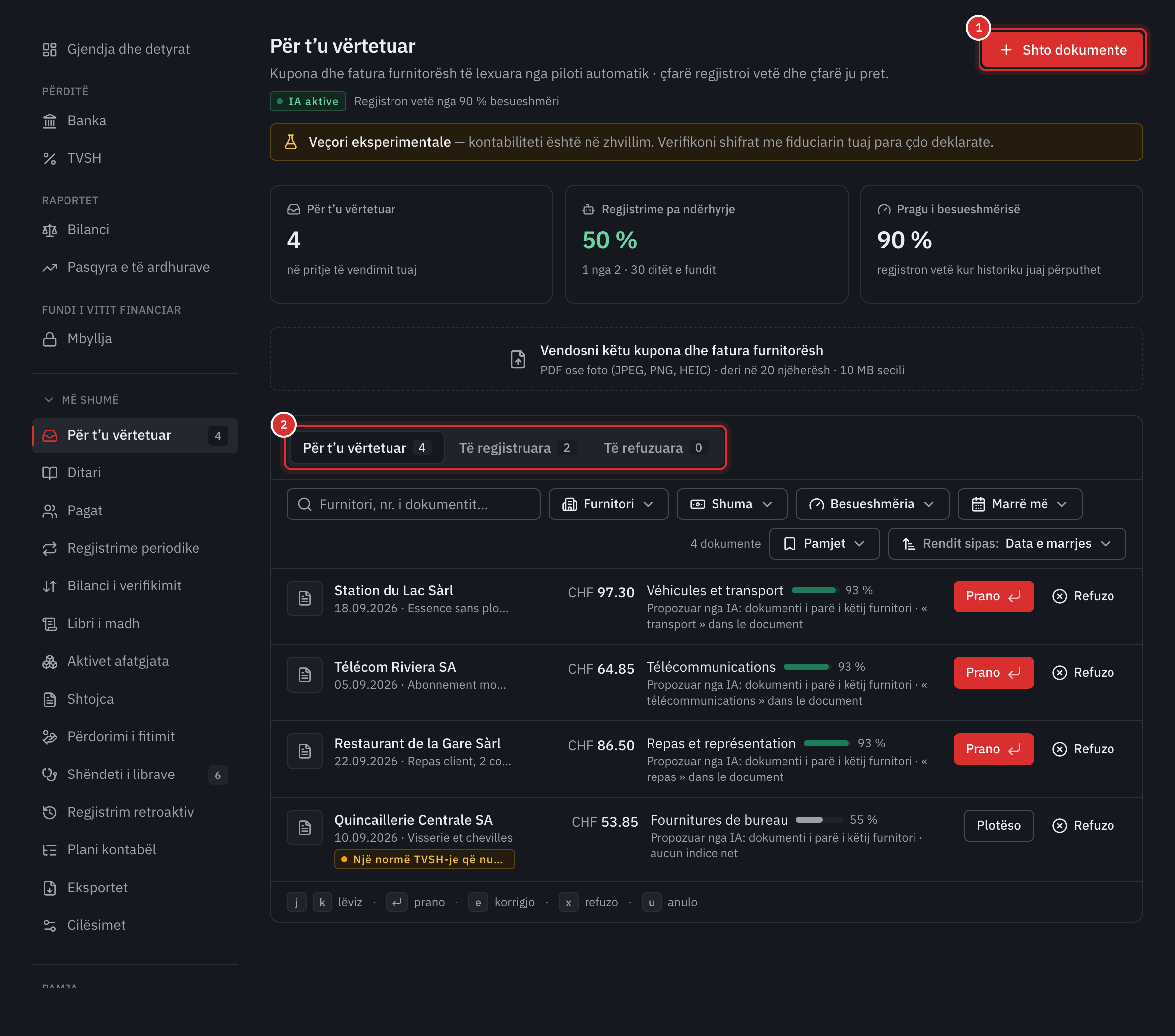Click Plotëso for Quincaillerie Centrale SA
This screenshot has width=1175, height=1036.
point(998,826)
